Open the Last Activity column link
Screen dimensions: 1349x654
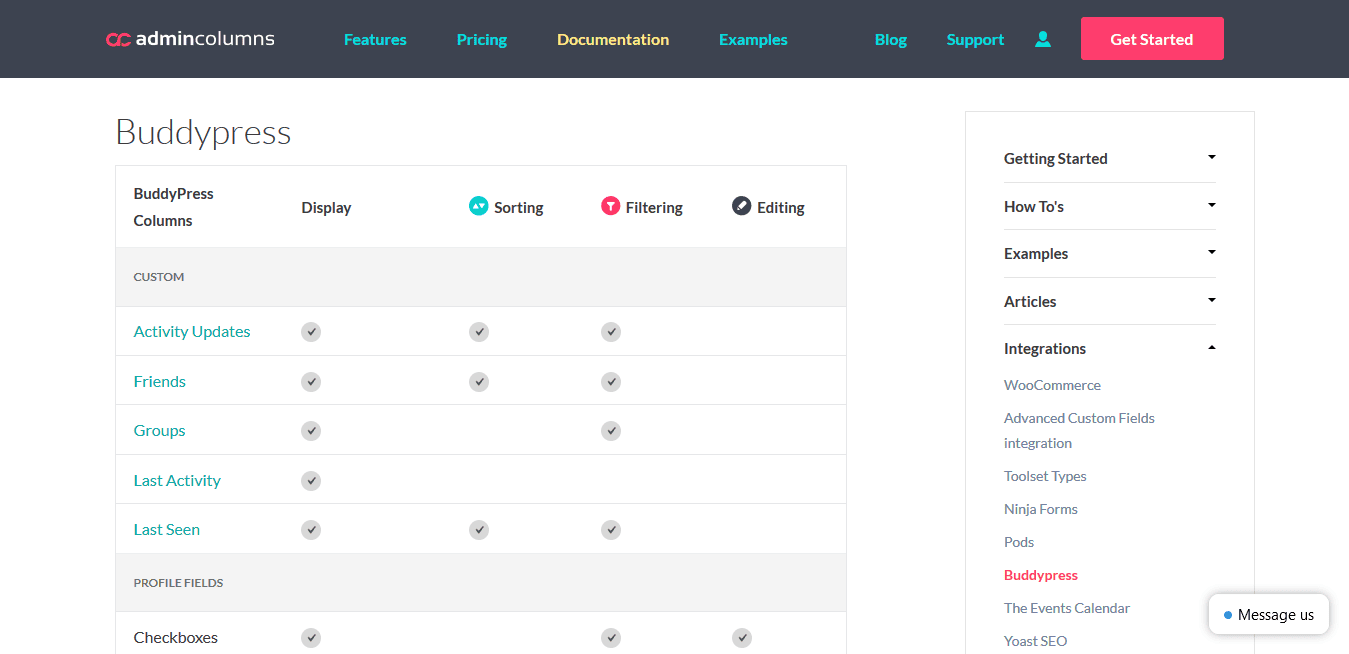tap(177, 481)
